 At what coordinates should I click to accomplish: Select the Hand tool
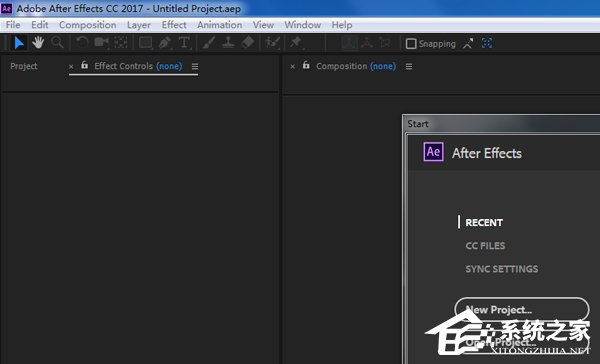click(38, 43)
